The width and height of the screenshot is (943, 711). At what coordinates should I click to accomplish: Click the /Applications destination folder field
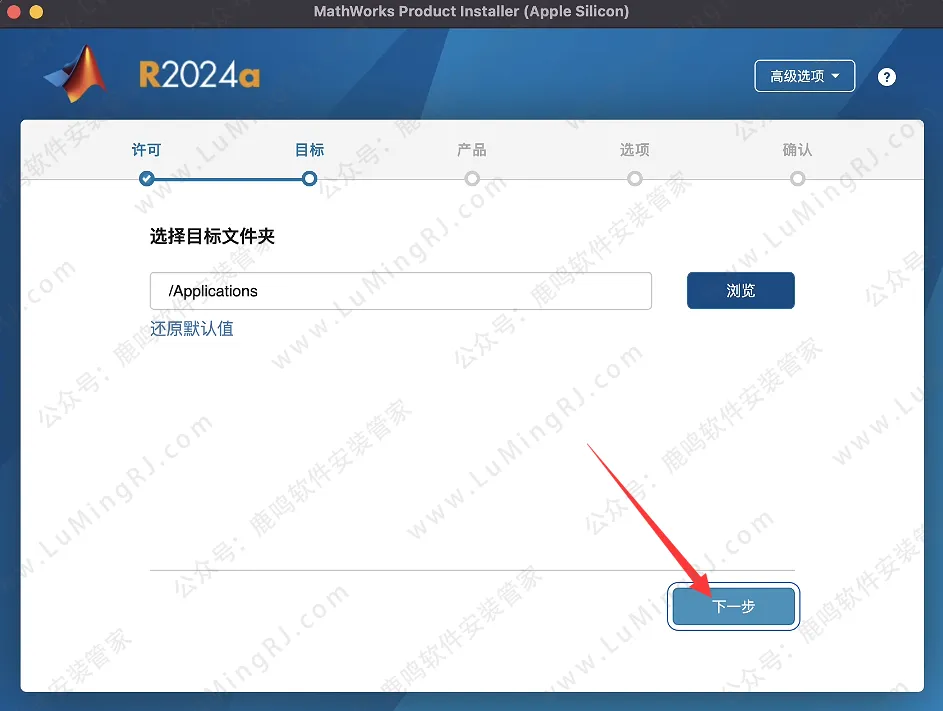(x=401, y=291)
